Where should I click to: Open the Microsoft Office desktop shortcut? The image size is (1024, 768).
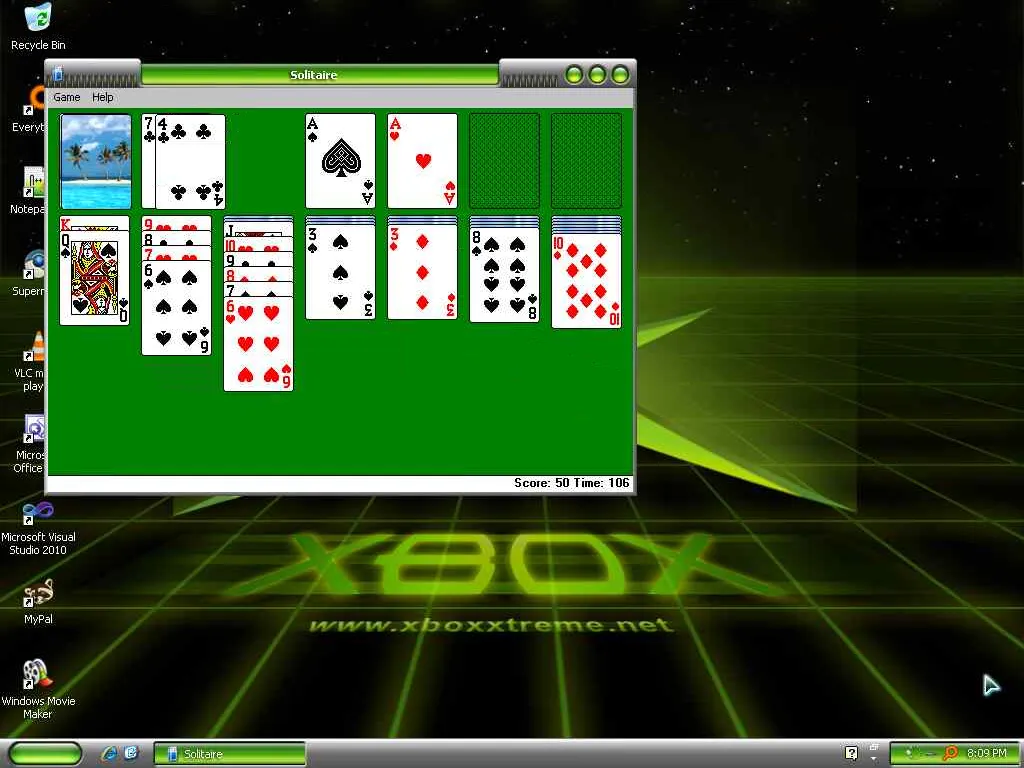click(29, 444)
